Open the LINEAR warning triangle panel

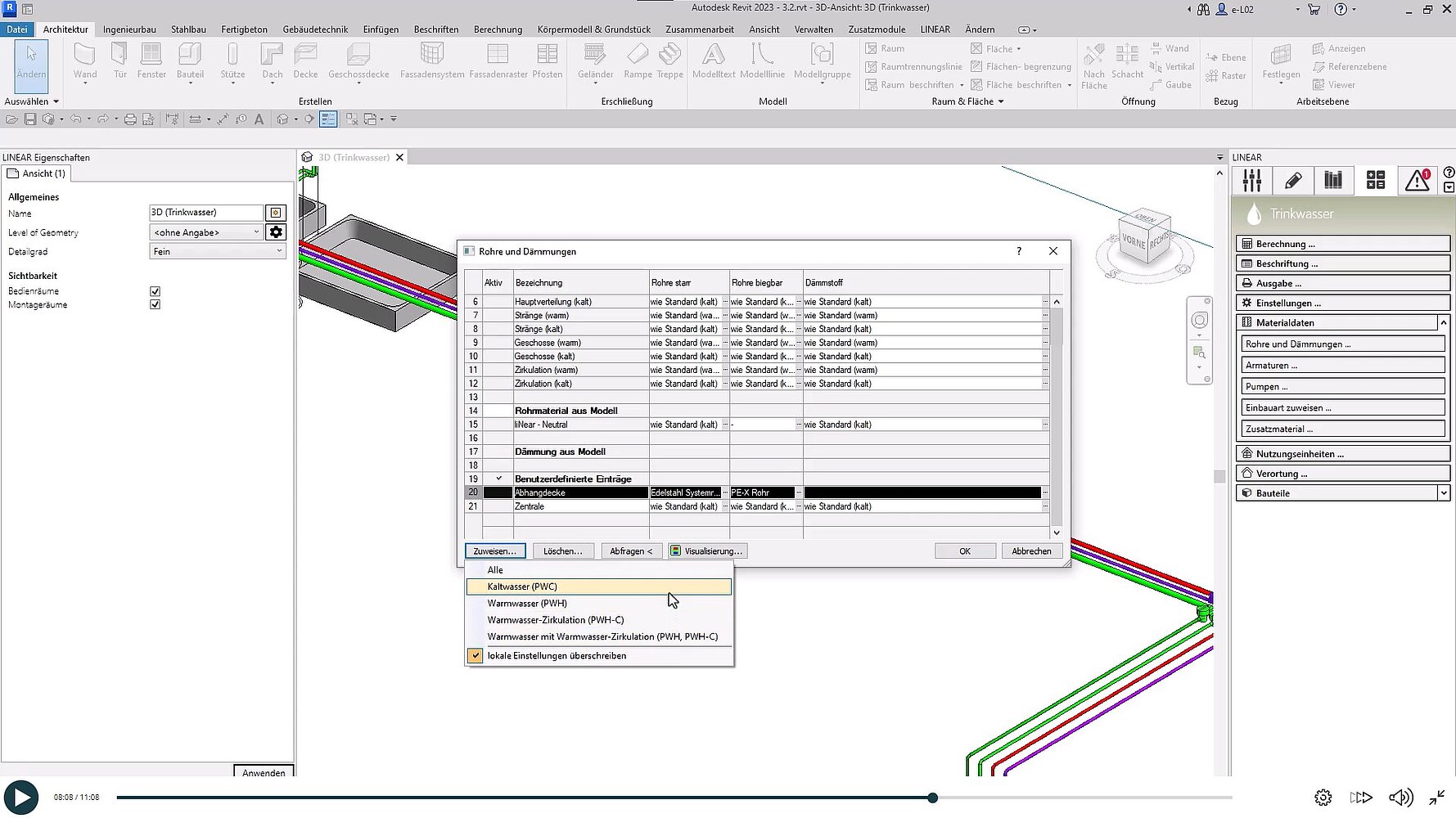tap(1418, 180)
